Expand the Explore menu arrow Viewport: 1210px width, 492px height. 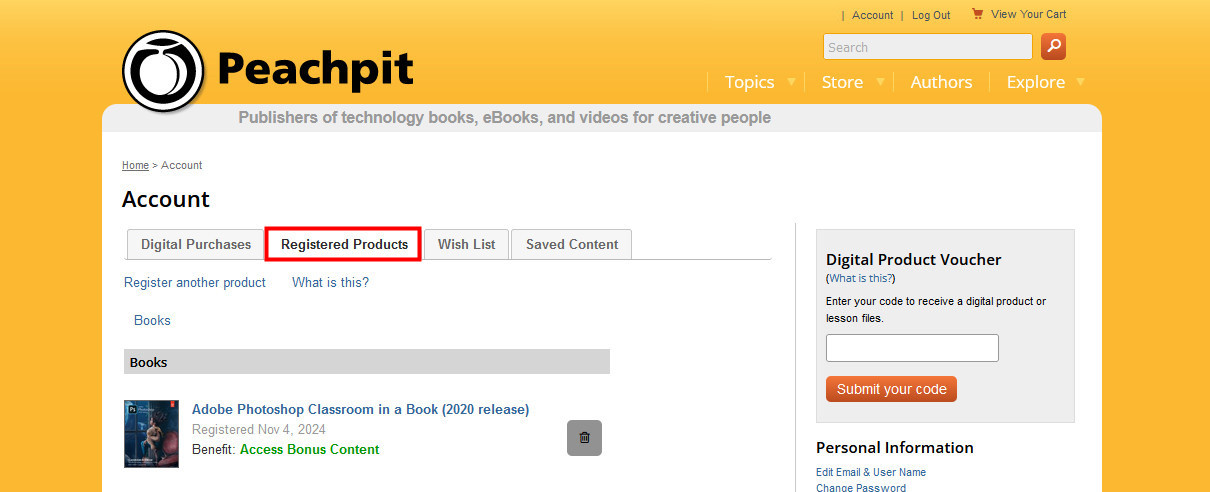[1080, 82]
